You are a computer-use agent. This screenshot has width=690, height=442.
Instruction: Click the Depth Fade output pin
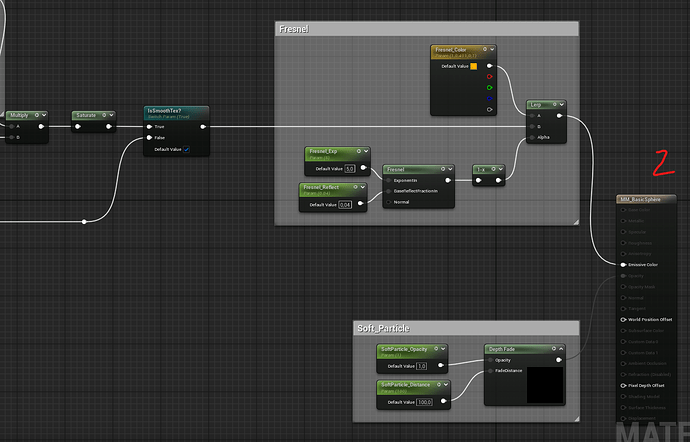tap(558, 359)
